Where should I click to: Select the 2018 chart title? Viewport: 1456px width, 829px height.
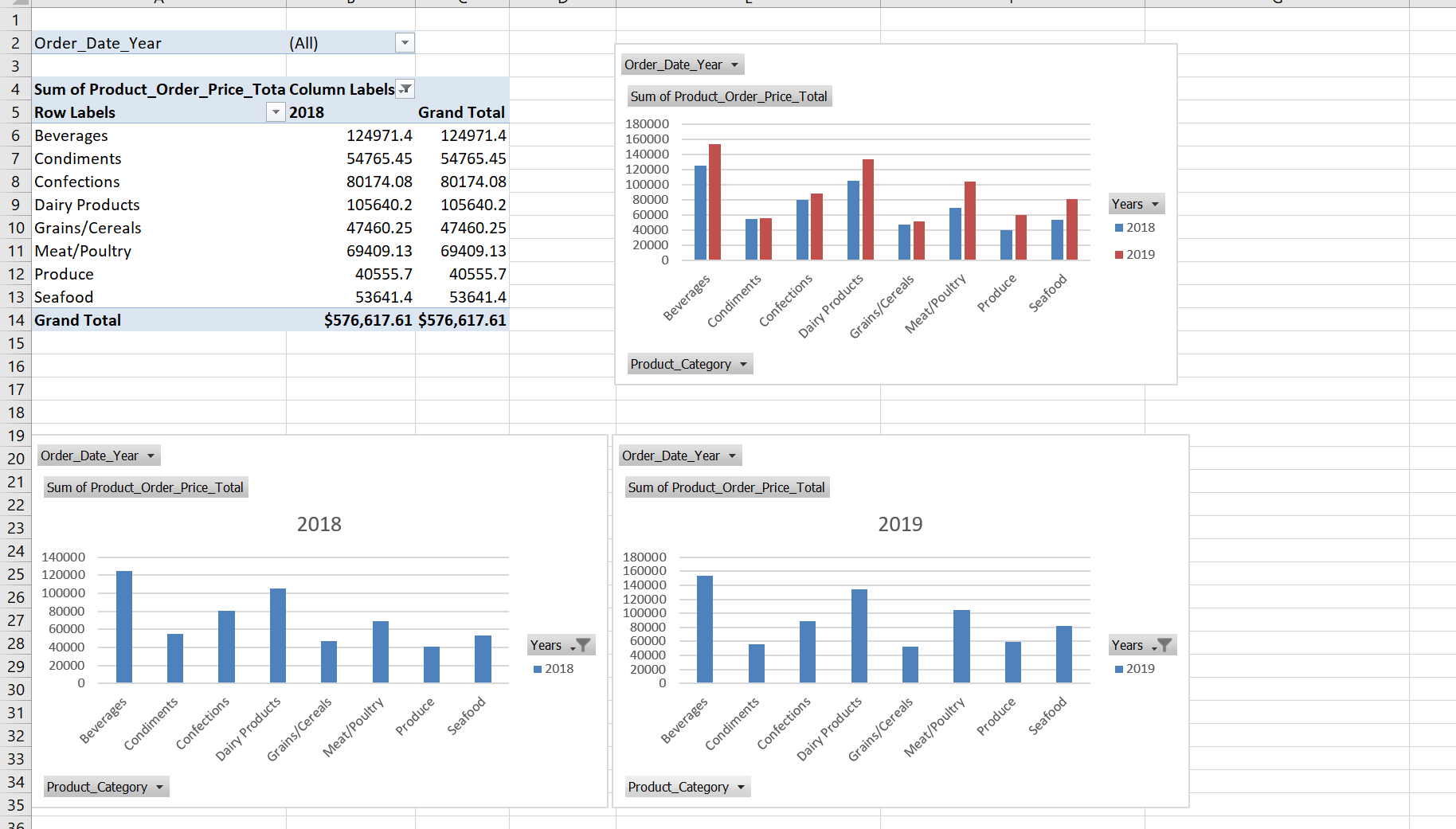click(x=319, y=524)
